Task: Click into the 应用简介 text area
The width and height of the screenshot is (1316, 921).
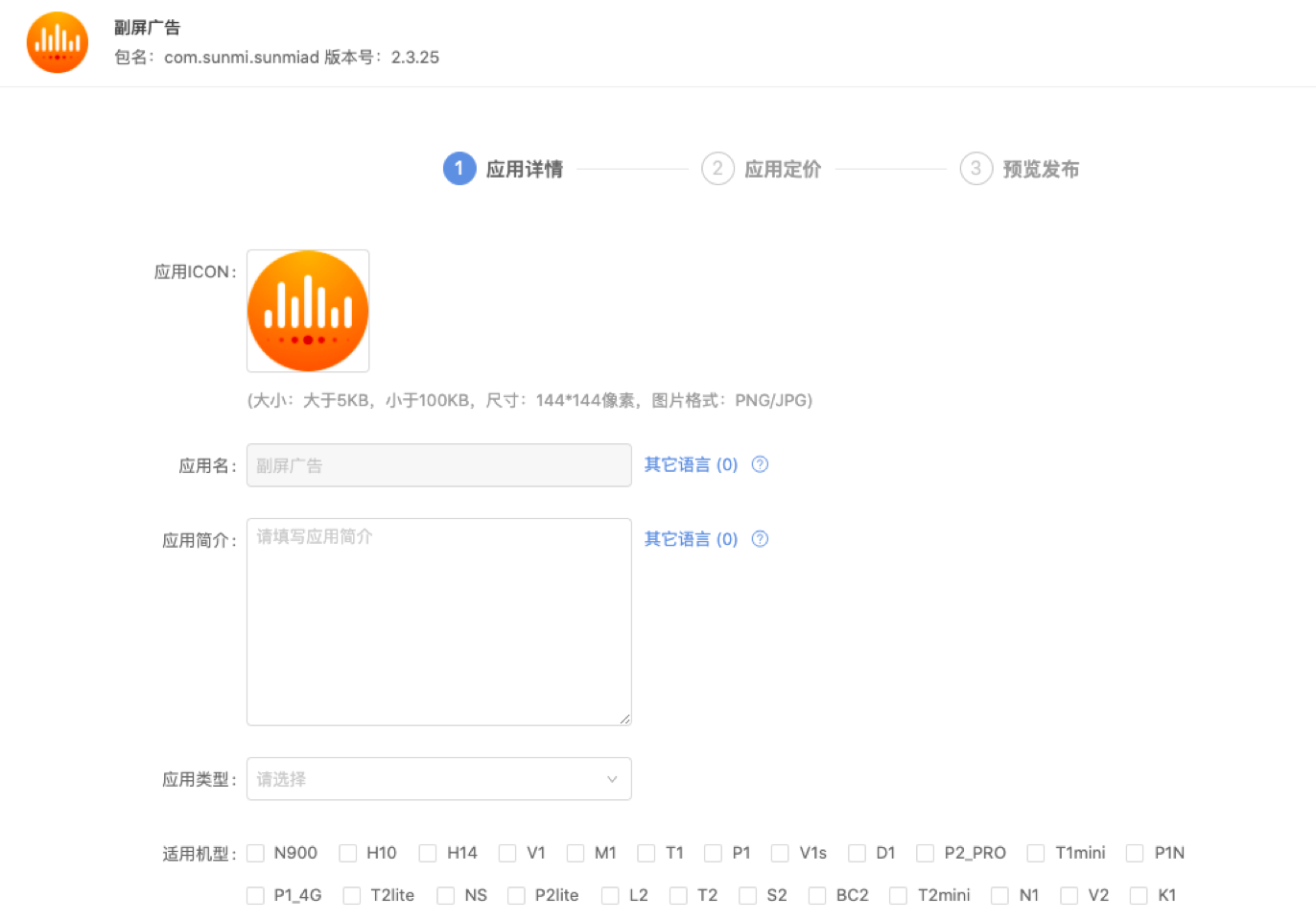Action: point(438,622)
